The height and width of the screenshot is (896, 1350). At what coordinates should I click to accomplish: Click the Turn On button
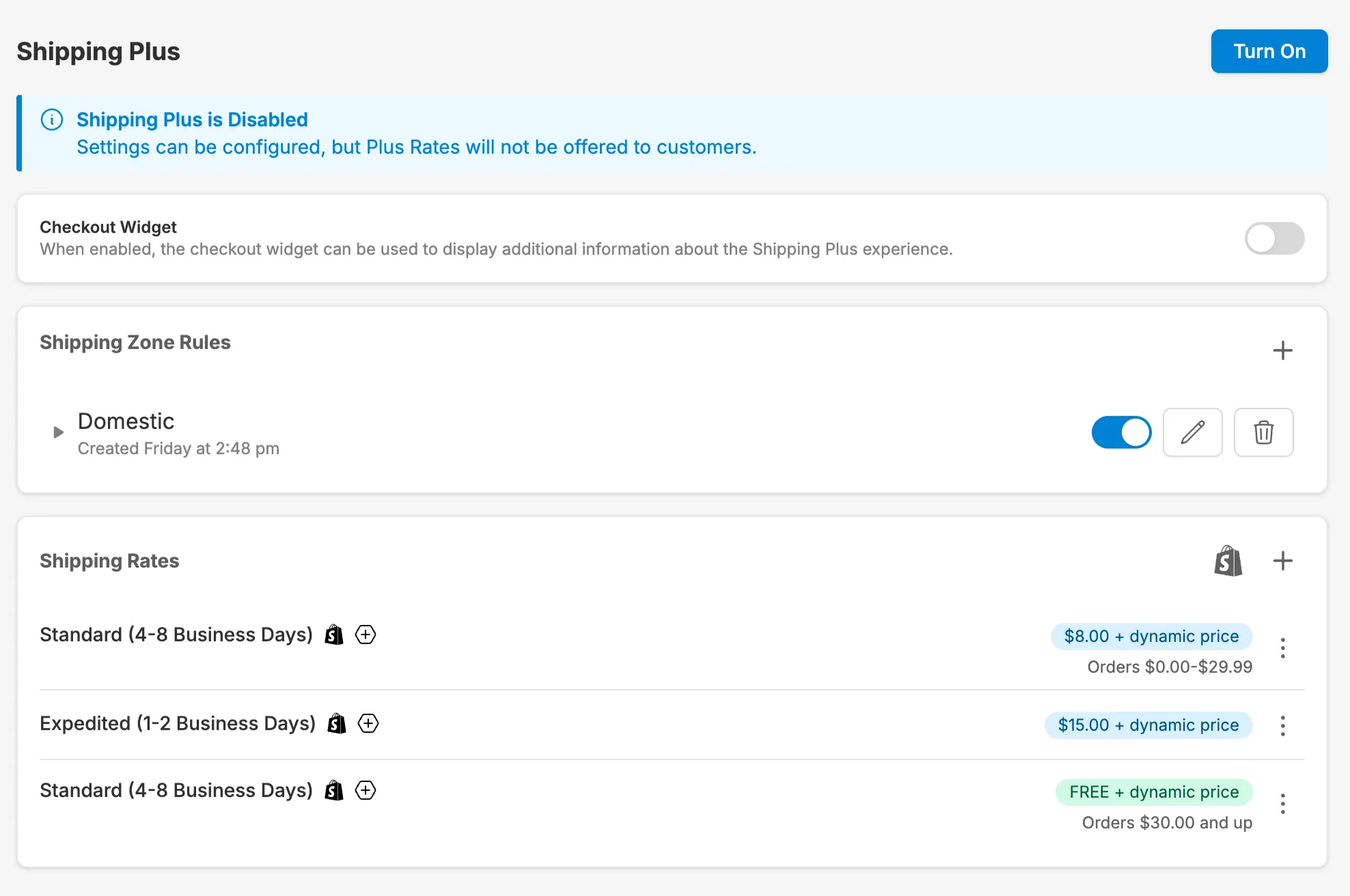1269,51
